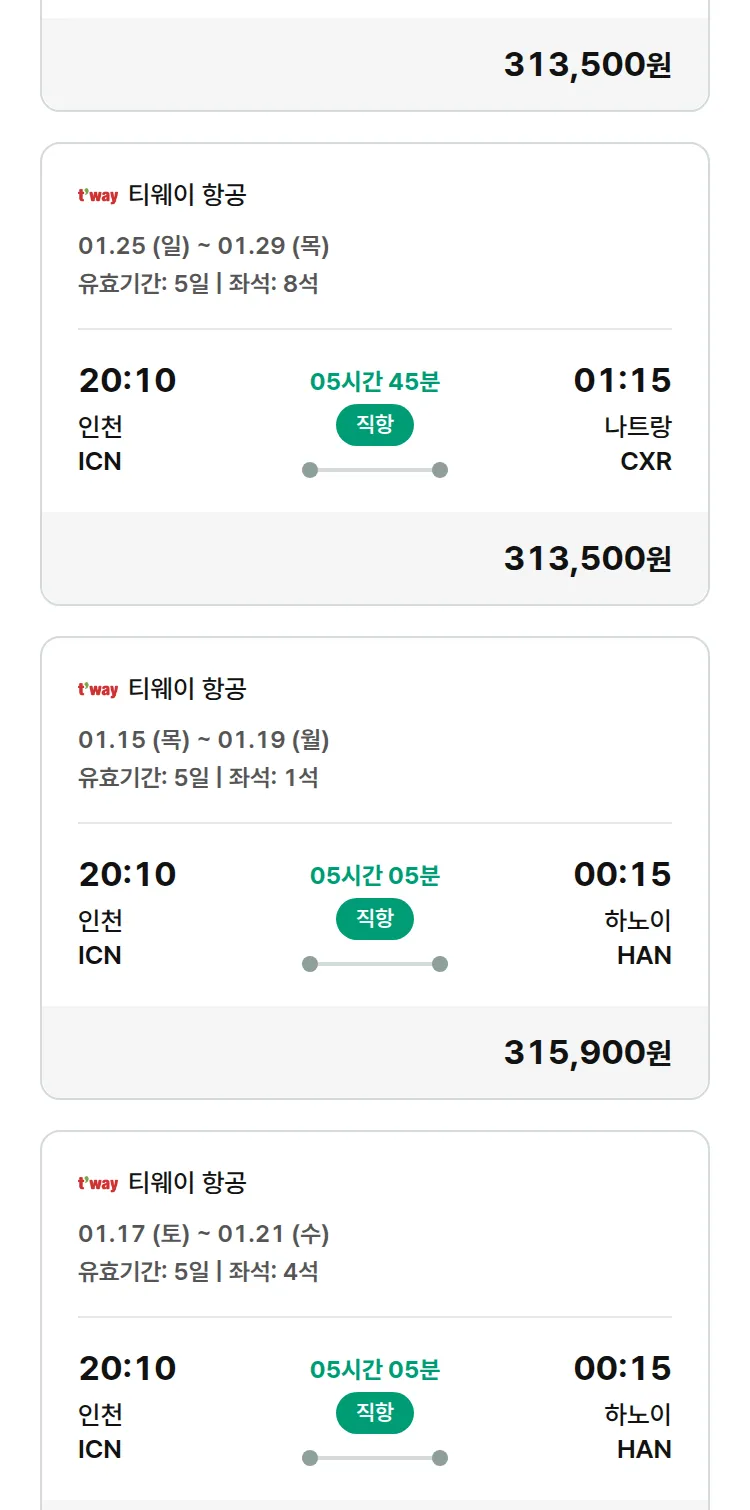Click the 01:15 arrival time
Image resolution: width=750 pixels, height=1510 pixels.
tap(622, 381)
